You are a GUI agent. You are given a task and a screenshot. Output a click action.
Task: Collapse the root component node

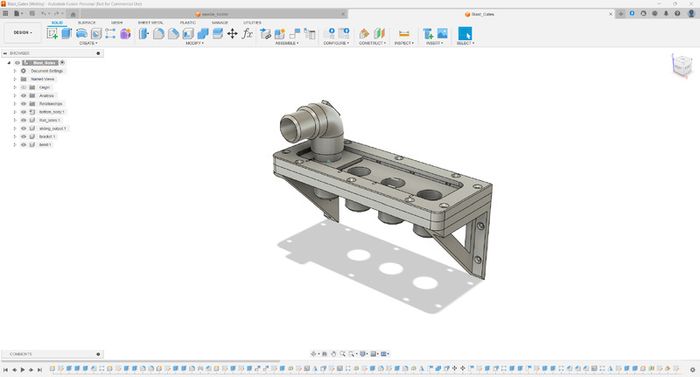coord(9,63)
